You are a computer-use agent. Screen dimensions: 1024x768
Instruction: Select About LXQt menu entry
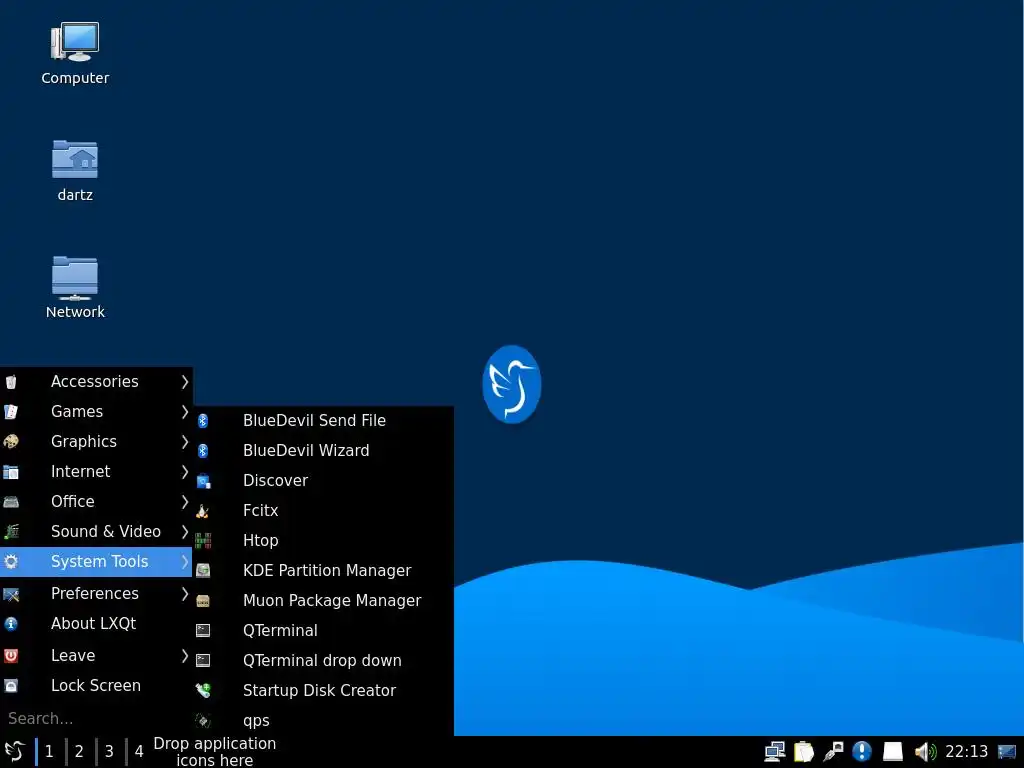(x=96, y=624)
